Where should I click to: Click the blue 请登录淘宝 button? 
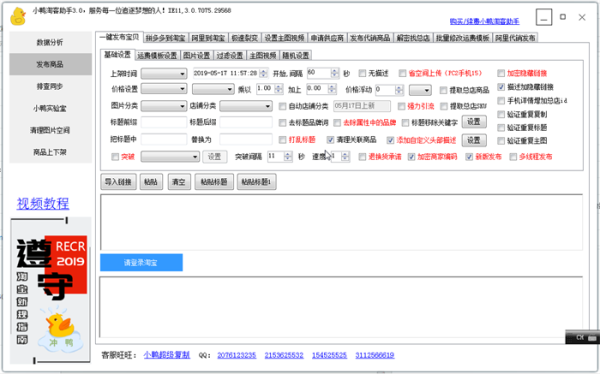(141, 263)
